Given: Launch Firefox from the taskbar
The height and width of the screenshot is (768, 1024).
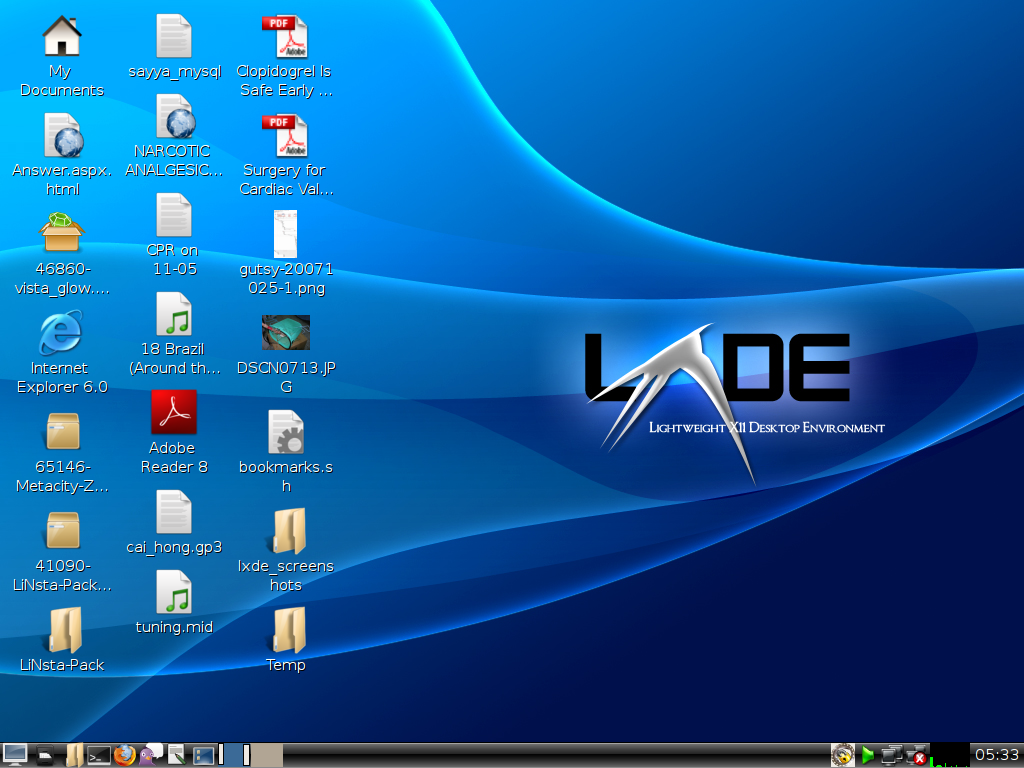Looking at the screenshot, I should pos(124,755).
